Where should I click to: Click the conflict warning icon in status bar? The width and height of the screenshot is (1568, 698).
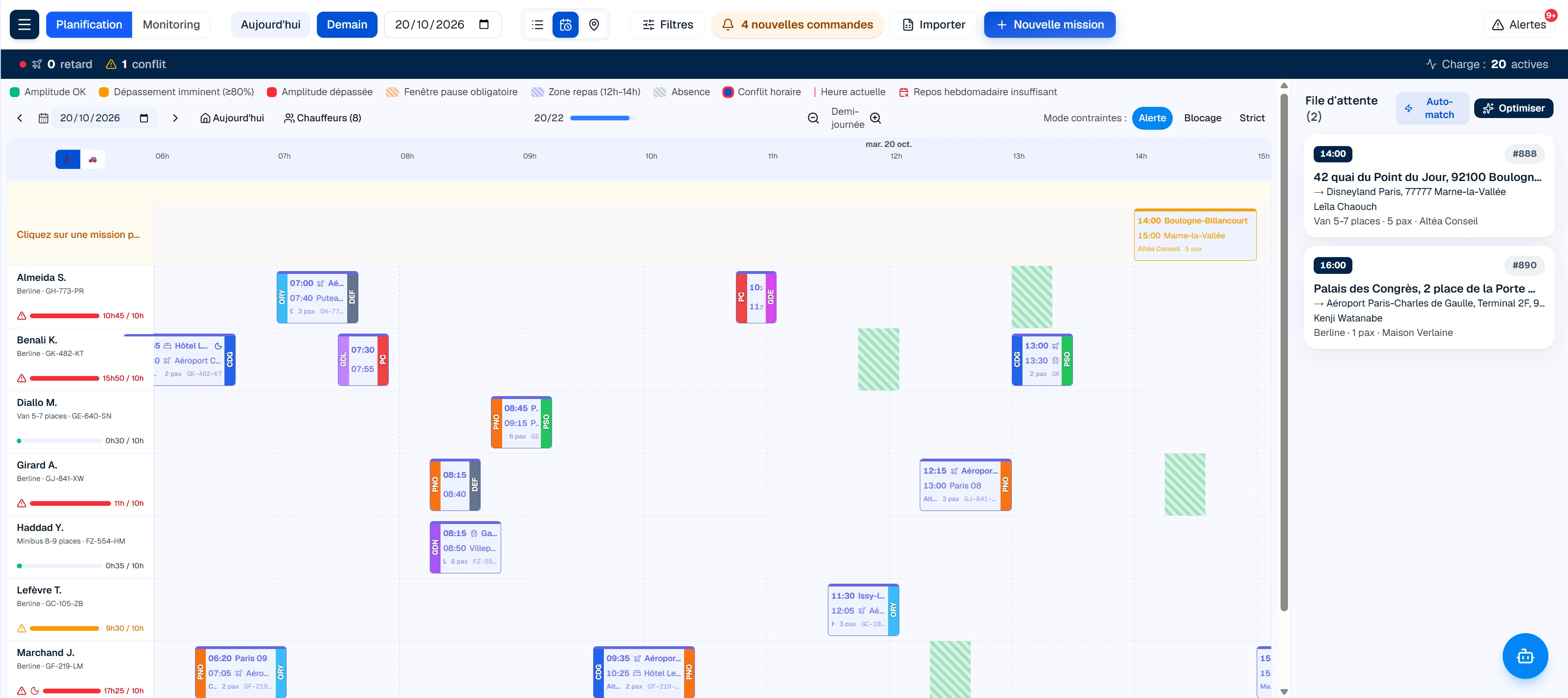112,64
